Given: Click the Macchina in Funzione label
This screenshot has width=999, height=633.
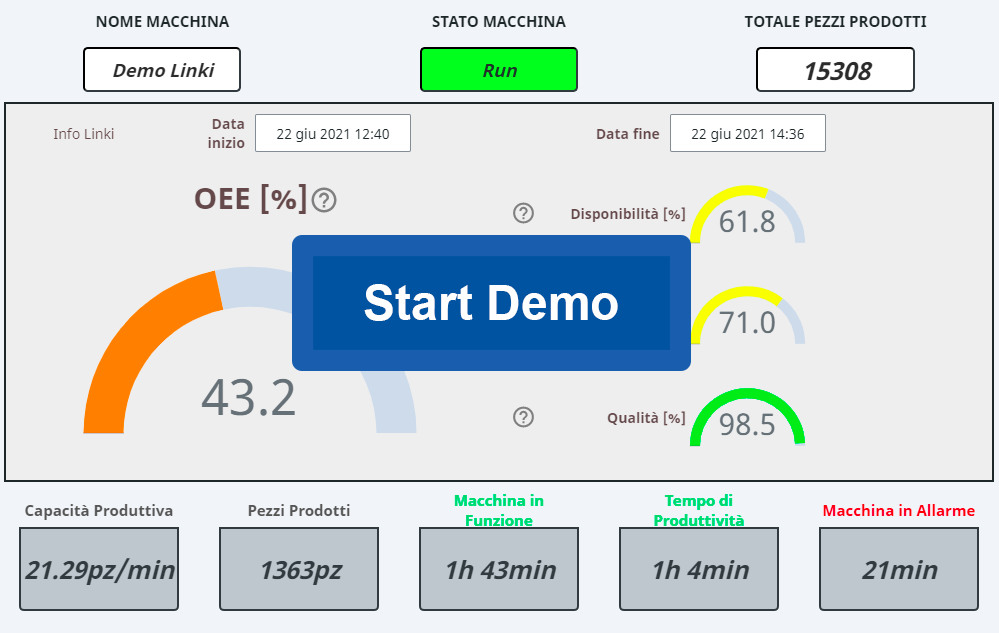Looking at the screenshot, I should pyautogui.click(x=499, y=511).
